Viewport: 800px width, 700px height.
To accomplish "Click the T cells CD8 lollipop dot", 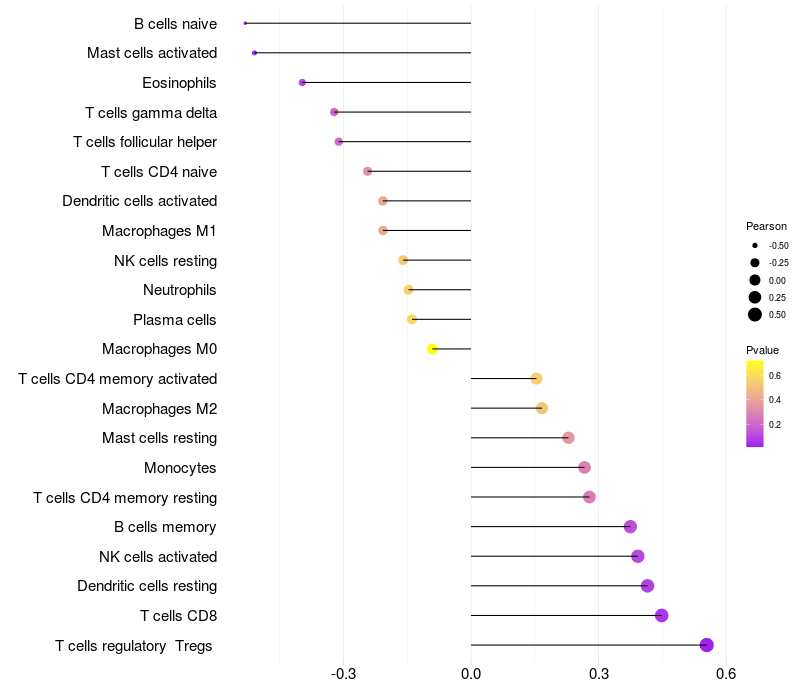I will tap(662, 615).
